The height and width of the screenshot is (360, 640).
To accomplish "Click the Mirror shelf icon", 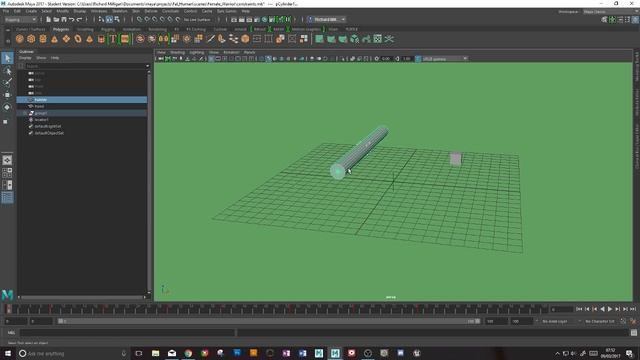I will 163,39.
